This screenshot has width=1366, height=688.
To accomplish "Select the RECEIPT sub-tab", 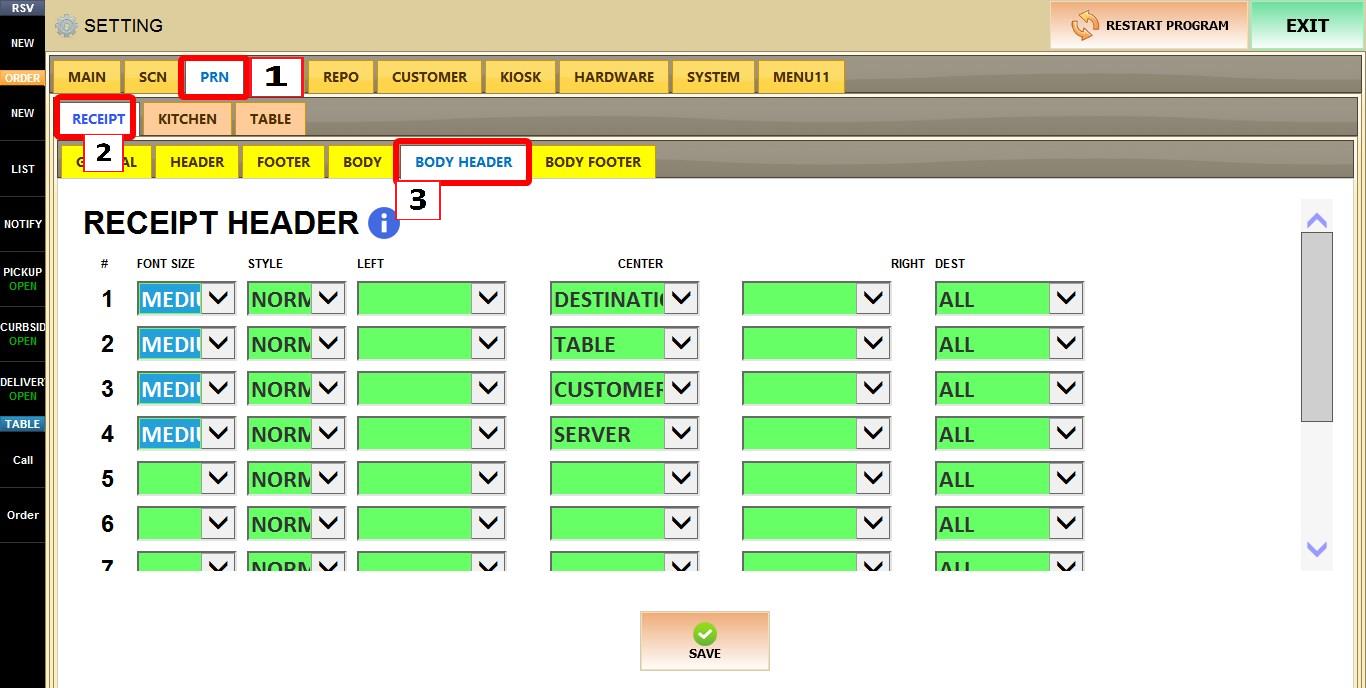I will [98, 119].
